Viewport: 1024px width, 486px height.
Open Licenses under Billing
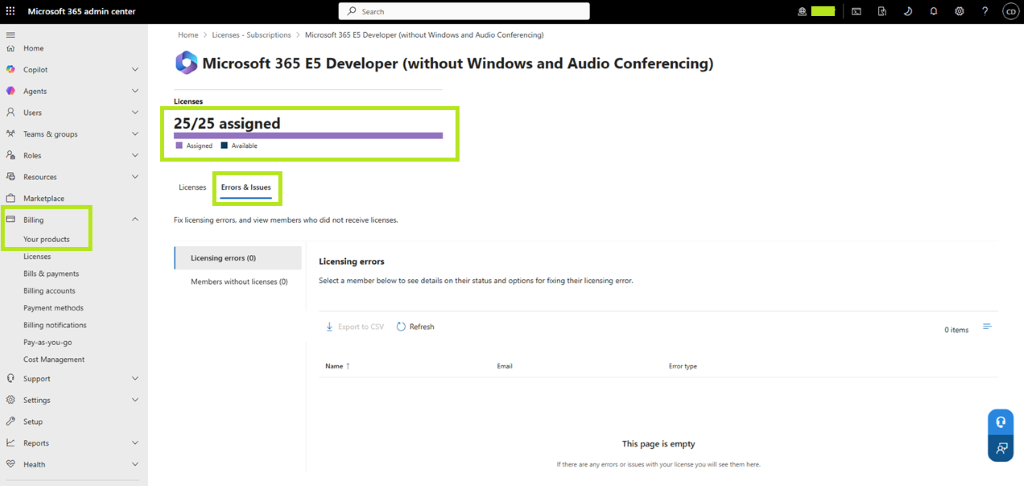[x=37, y=256]
